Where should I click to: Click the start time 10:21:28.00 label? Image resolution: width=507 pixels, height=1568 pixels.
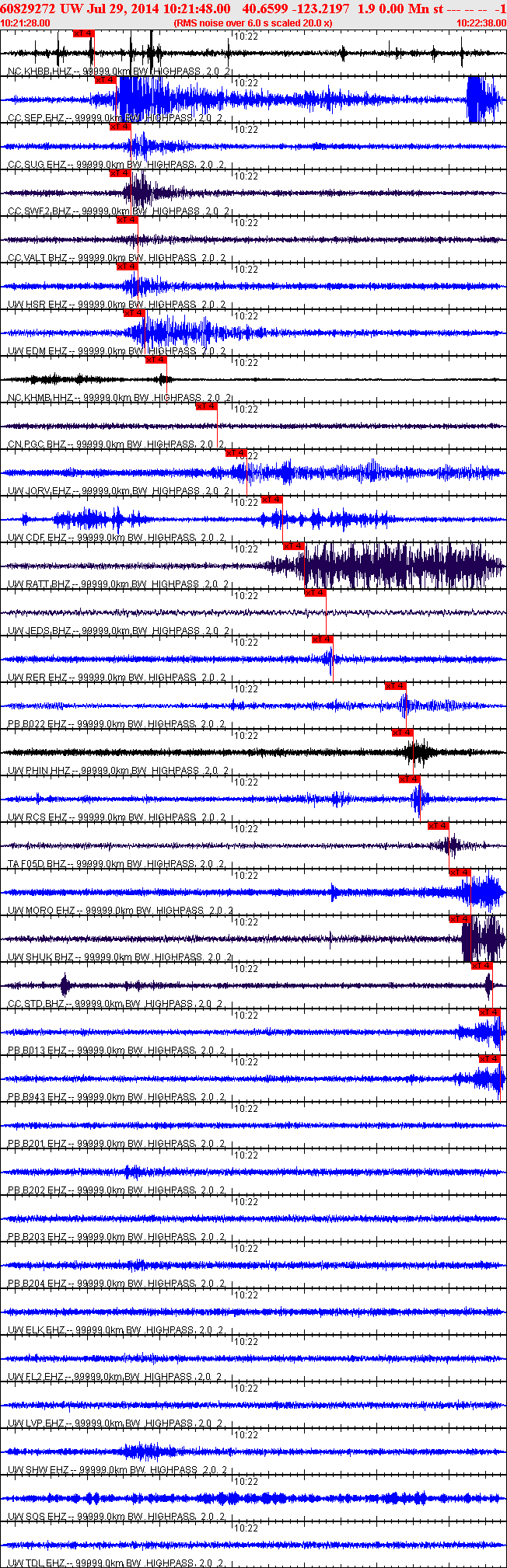pyautogui.click(x=26, y=23)
